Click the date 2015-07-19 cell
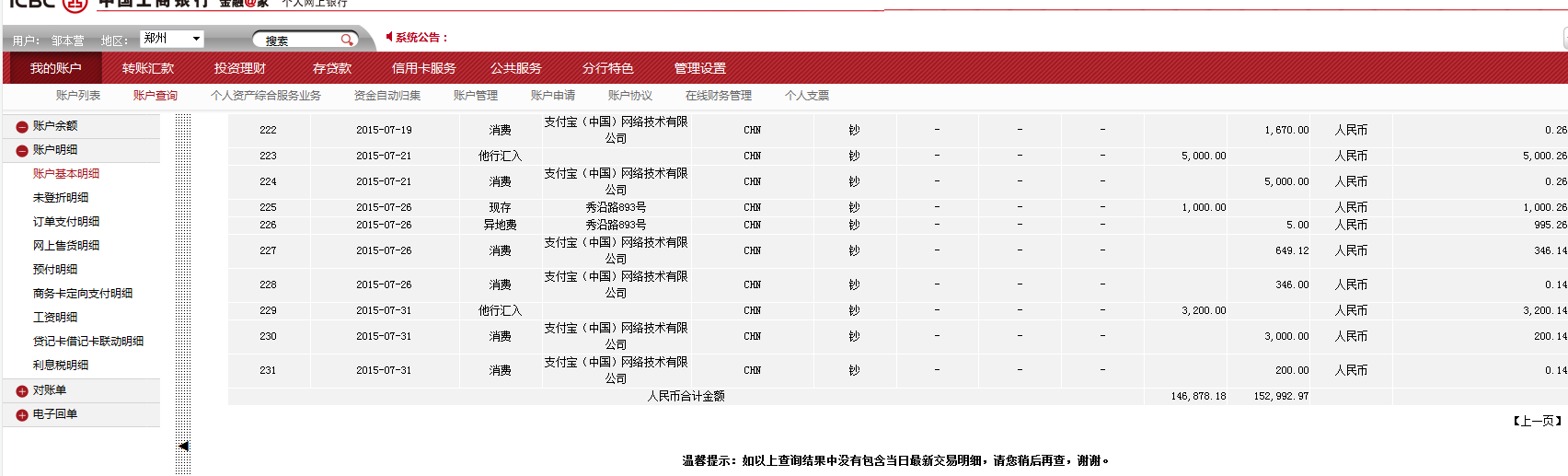Image resolution: width=1568 pixels, height=476 pixels. click(384, 130)
